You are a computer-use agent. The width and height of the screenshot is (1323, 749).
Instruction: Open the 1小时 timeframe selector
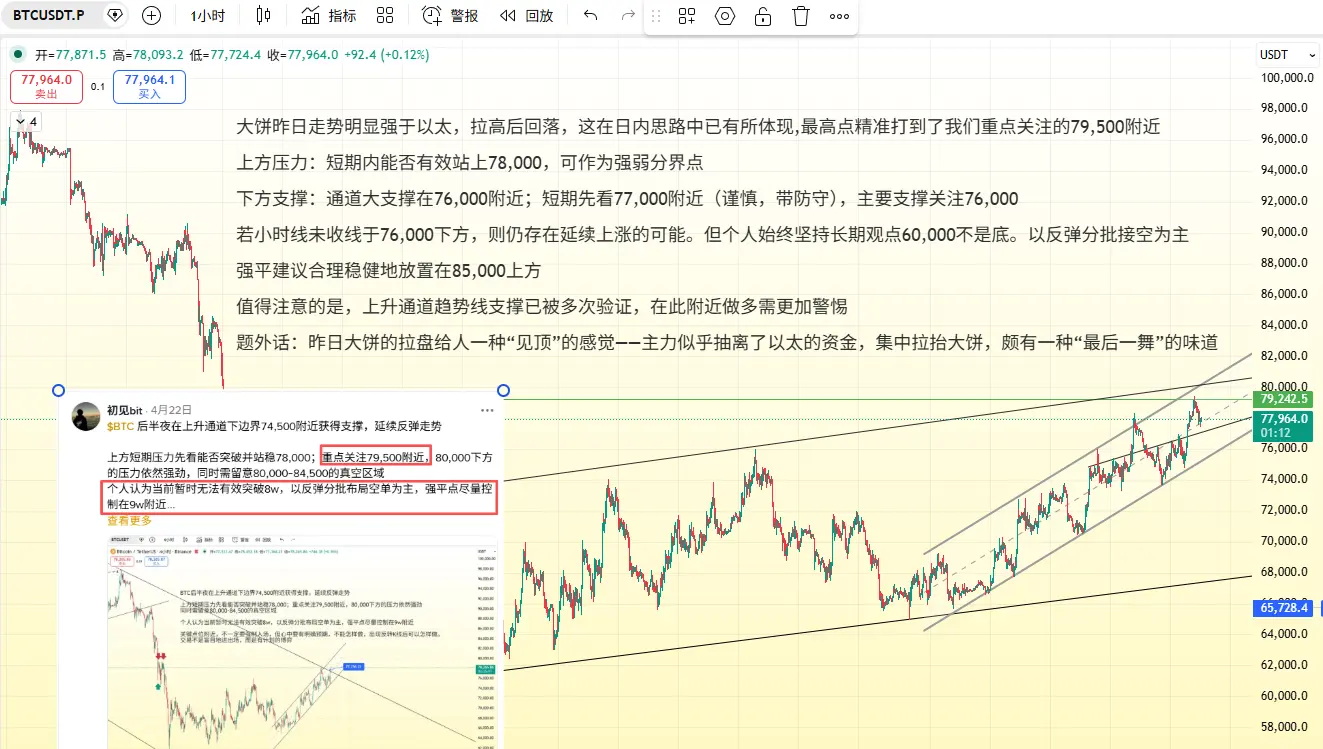[207, 16]
